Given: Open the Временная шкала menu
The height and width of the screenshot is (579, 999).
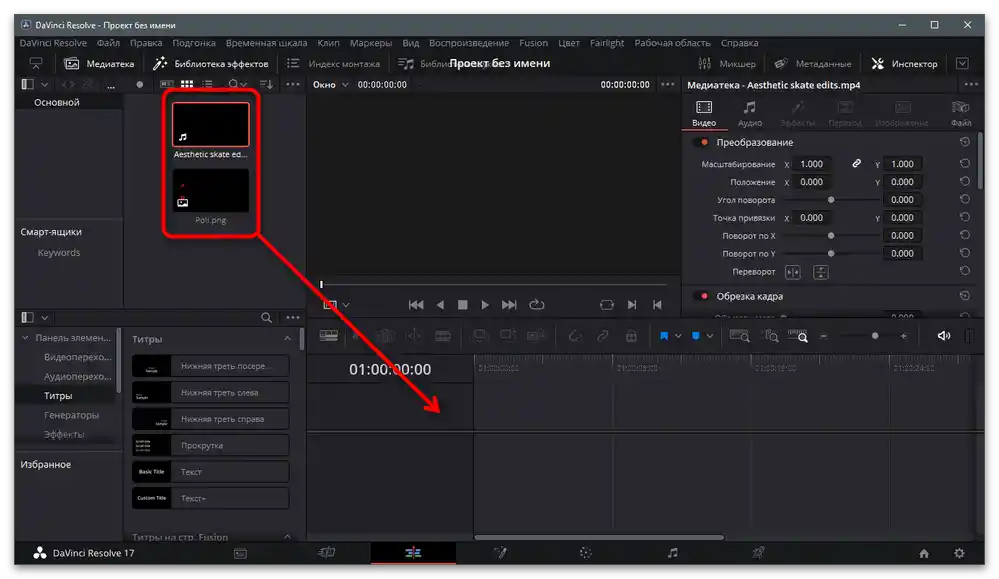Looking at the screenshot, I should point(266,43).
